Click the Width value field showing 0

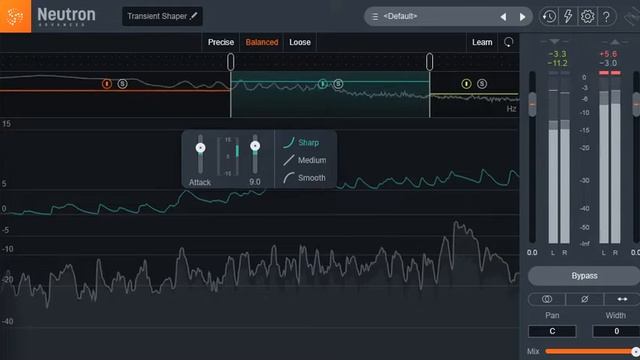click(x=616, y=331)
